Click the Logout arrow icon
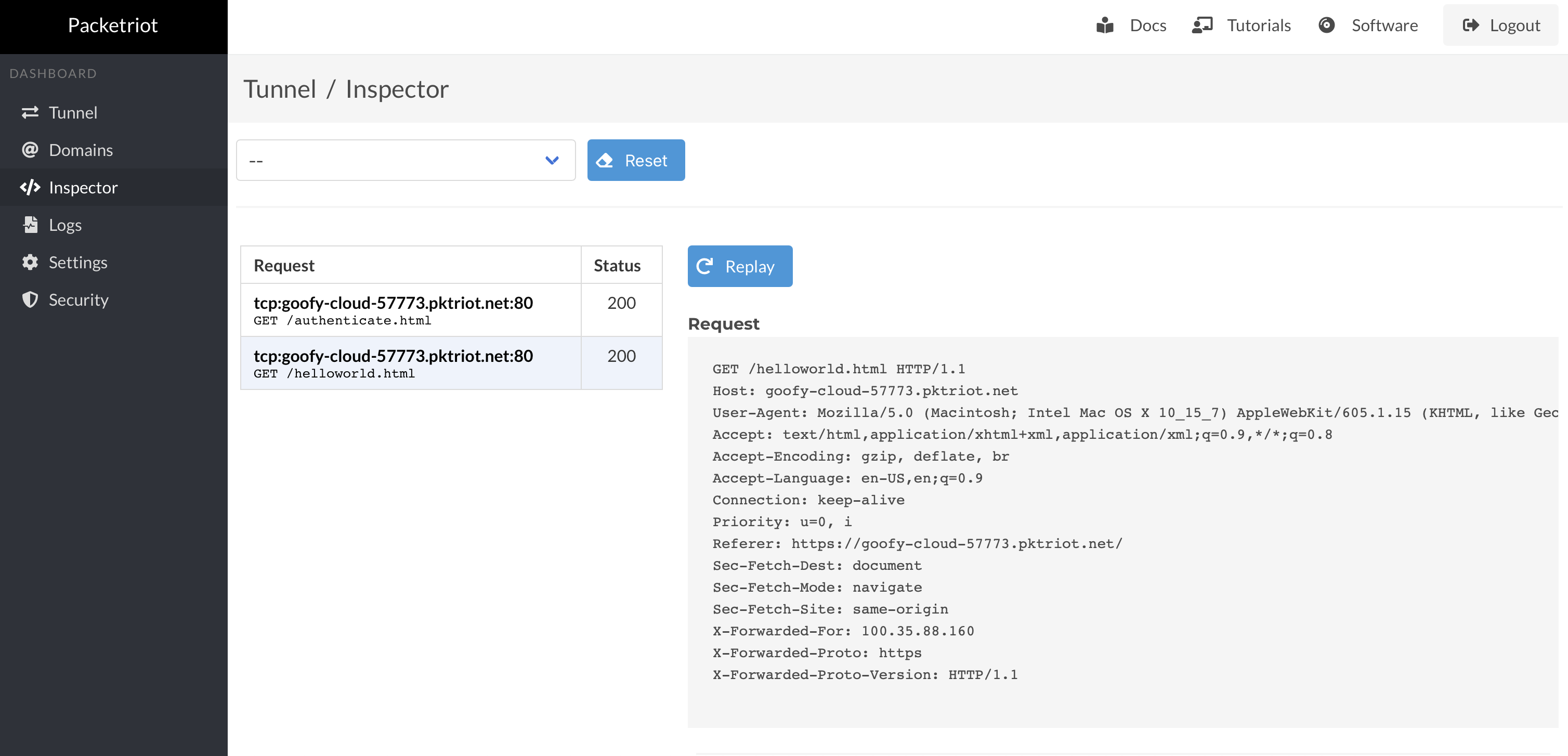1568x756 pixels. click(1471, 25)
